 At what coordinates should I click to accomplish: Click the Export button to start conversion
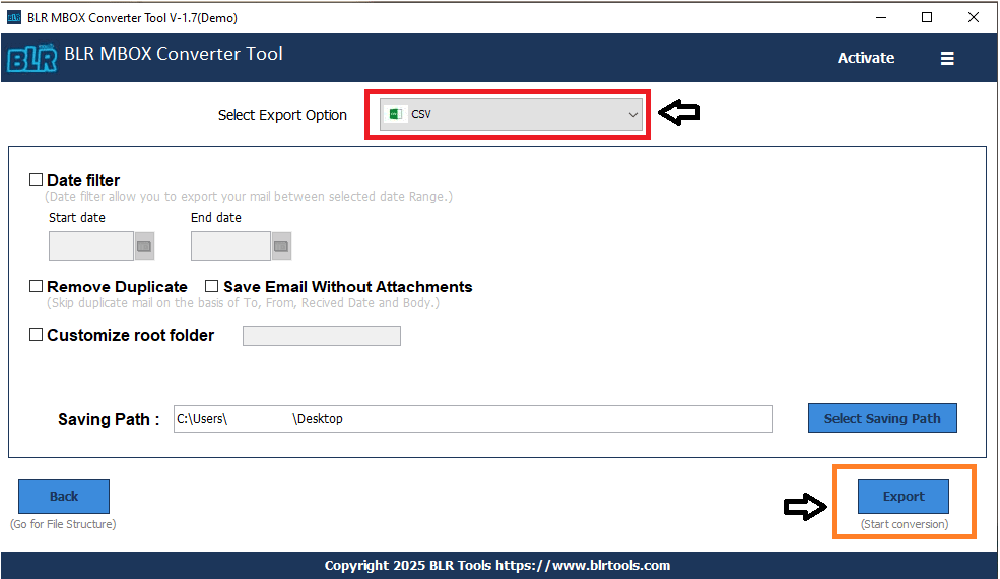point(903,496)
